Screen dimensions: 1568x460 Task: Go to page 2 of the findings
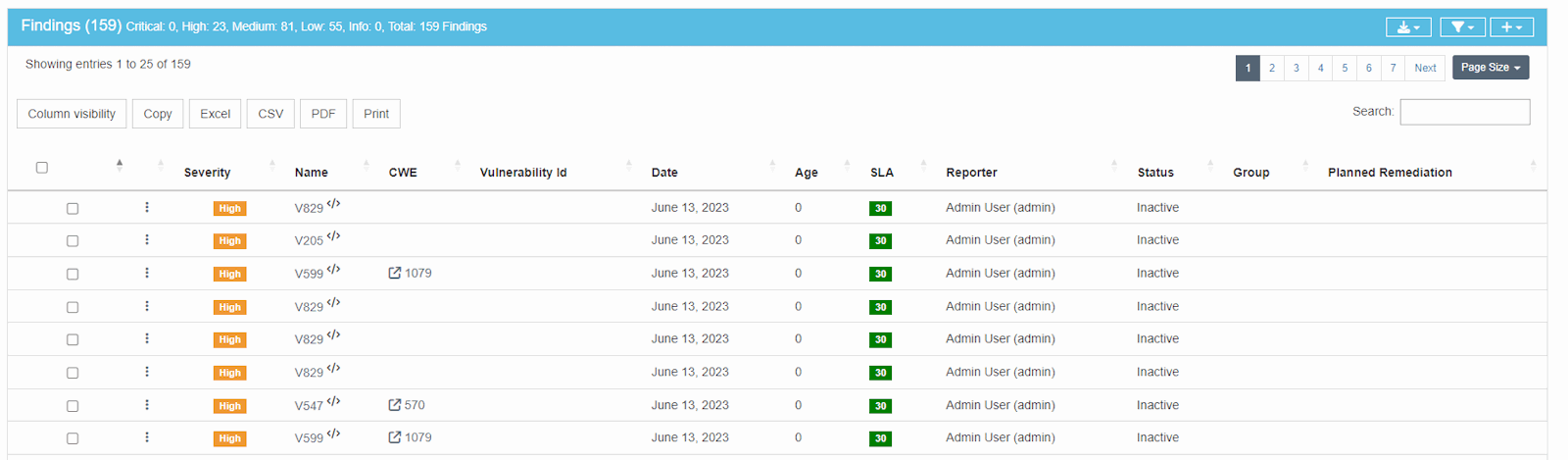pos(1272,68)
